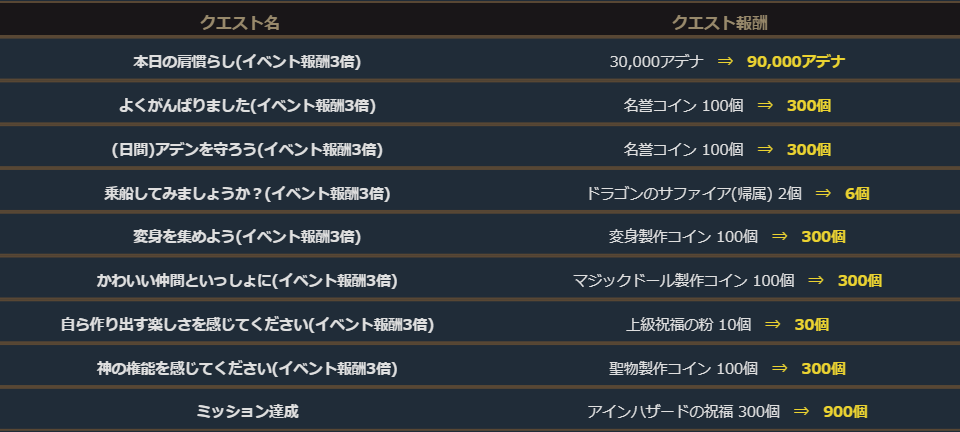Click the 神の権能を感じてください quest name

pos(246,368)
